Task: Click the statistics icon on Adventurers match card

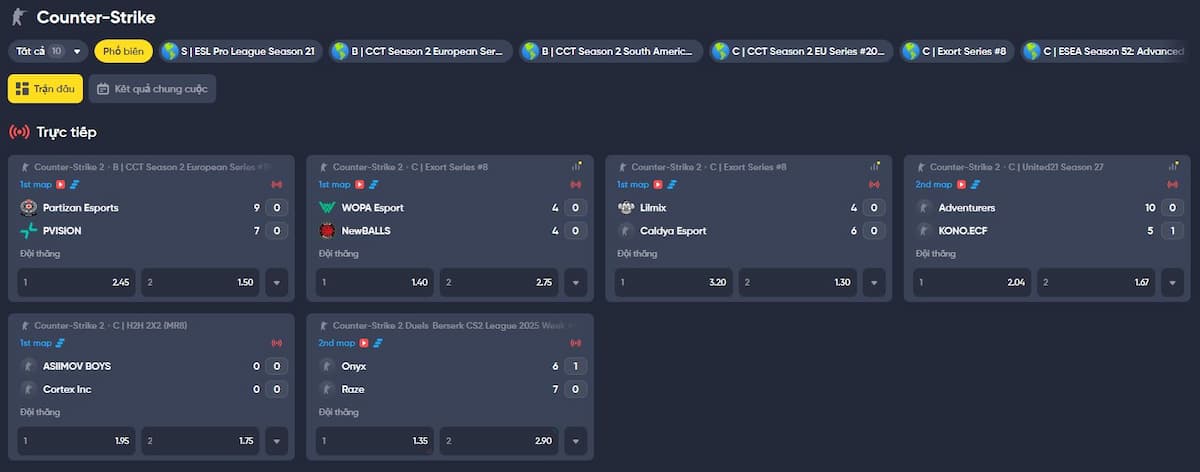Action: (x=1173, y=166)
